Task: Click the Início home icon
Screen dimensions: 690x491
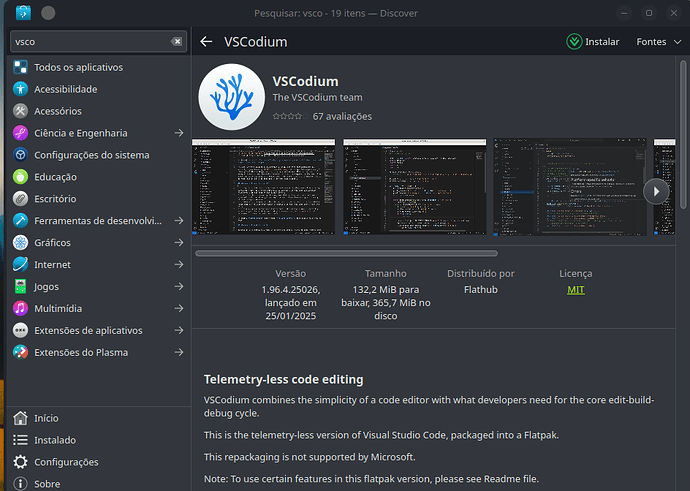Action: coord(20,418)
